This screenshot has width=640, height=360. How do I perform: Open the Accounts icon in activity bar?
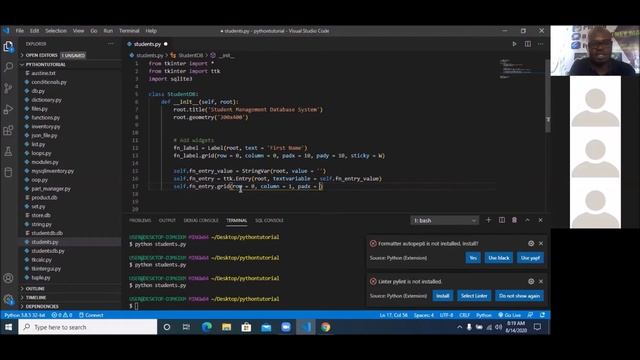click(x=8, y=278)
